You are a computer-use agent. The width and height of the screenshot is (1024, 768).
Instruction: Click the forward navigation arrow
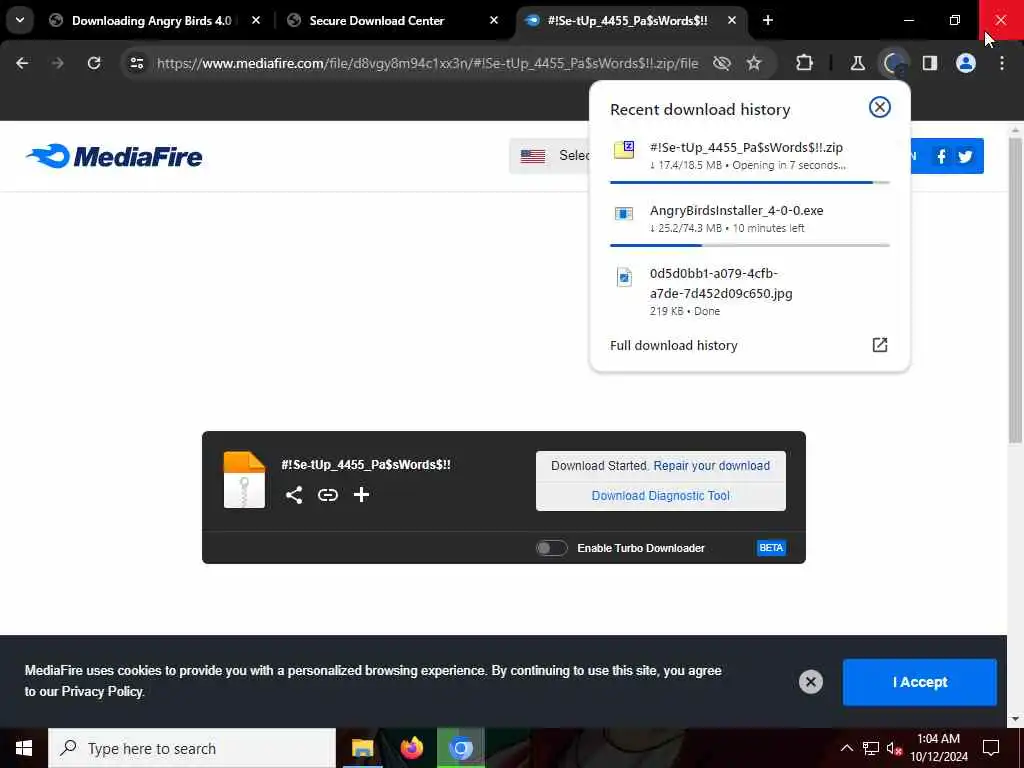(x=57, y=63)
